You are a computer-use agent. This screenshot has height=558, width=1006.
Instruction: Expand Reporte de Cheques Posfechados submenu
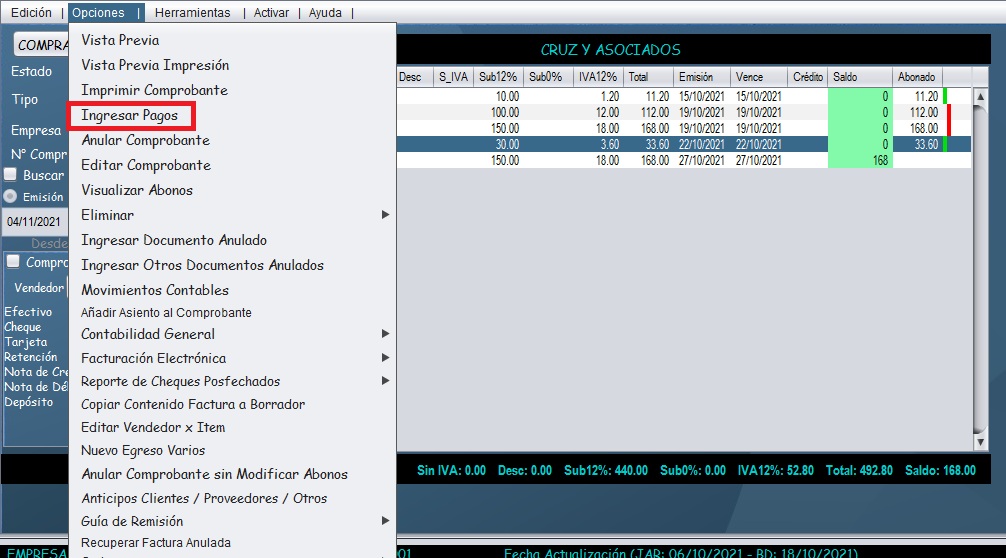[x=234, y=381]
